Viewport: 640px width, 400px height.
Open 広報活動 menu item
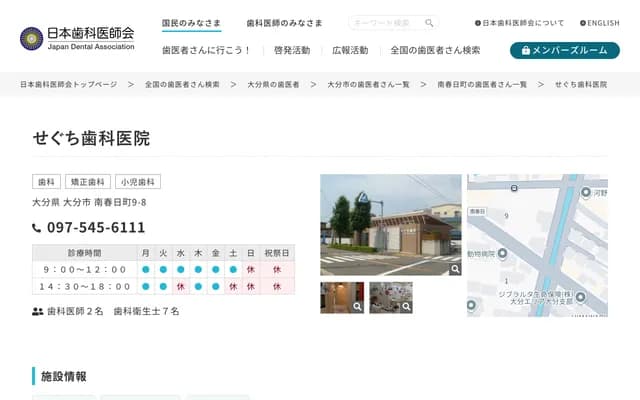pyautogui.click(x=350, y=50)
